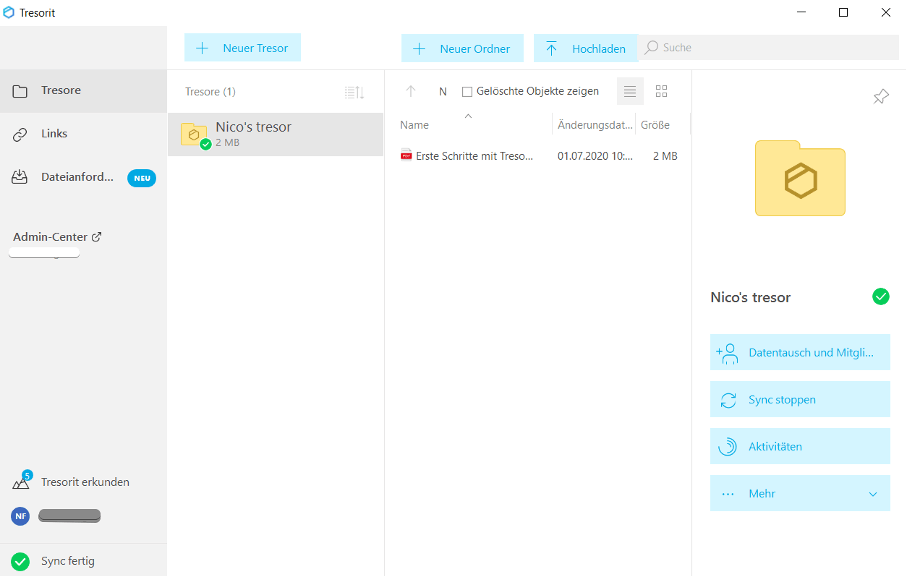
Task: Click the 01.07.2020 date cell
Action: (x=595, y=156)
